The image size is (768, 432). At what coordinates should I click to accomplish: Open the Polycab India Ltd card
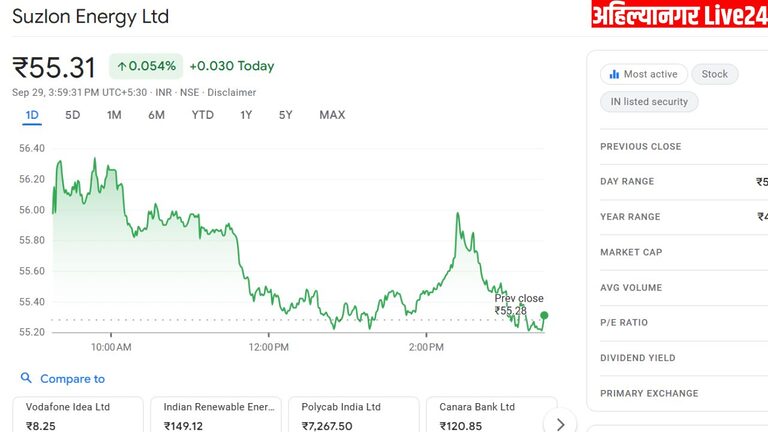pyautogui.click(x=353, y=415)
